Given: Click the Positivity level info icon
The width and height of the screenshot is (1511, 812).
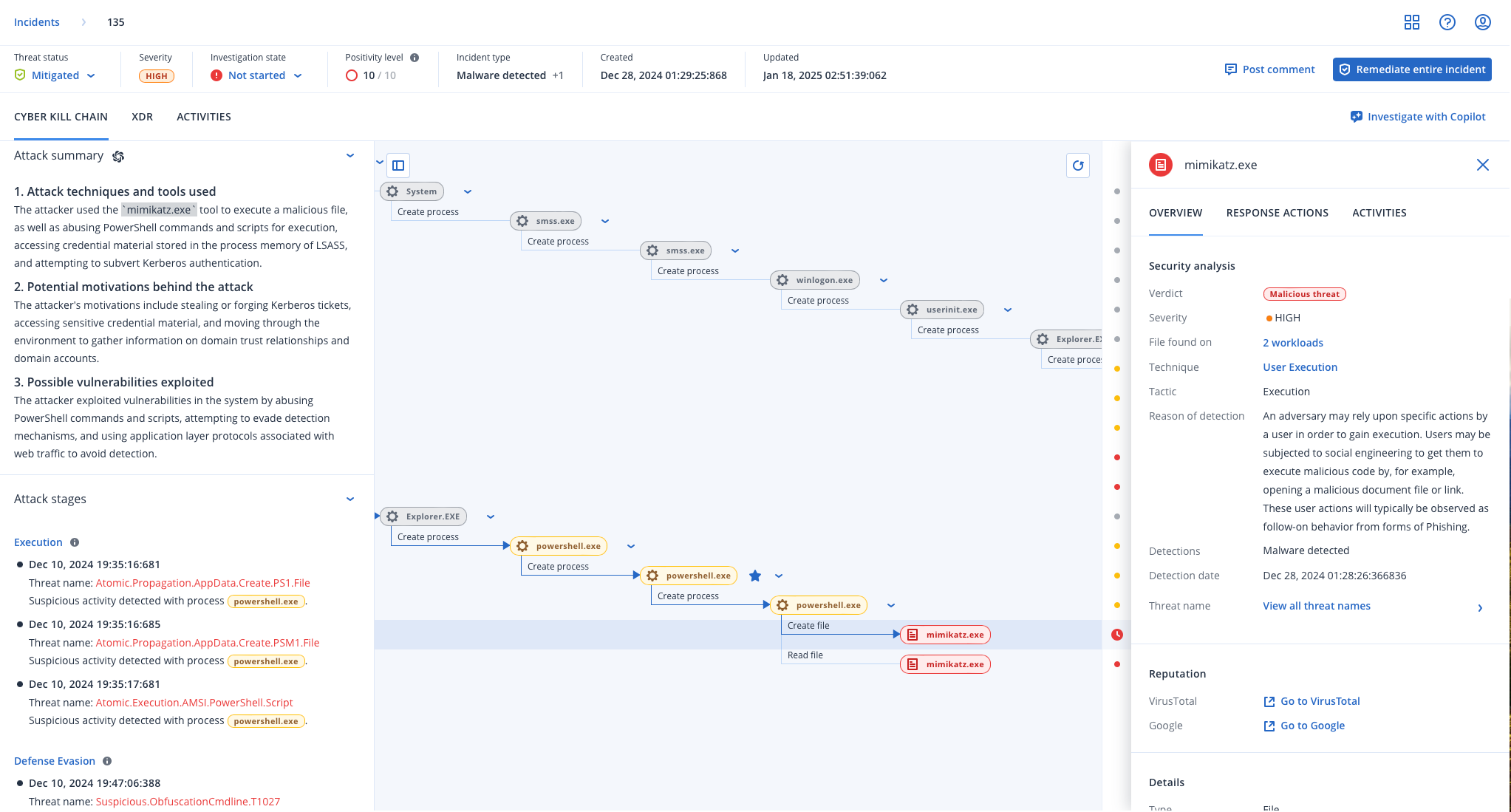Looking at the screenshot, I should click(x=415, y=58).
